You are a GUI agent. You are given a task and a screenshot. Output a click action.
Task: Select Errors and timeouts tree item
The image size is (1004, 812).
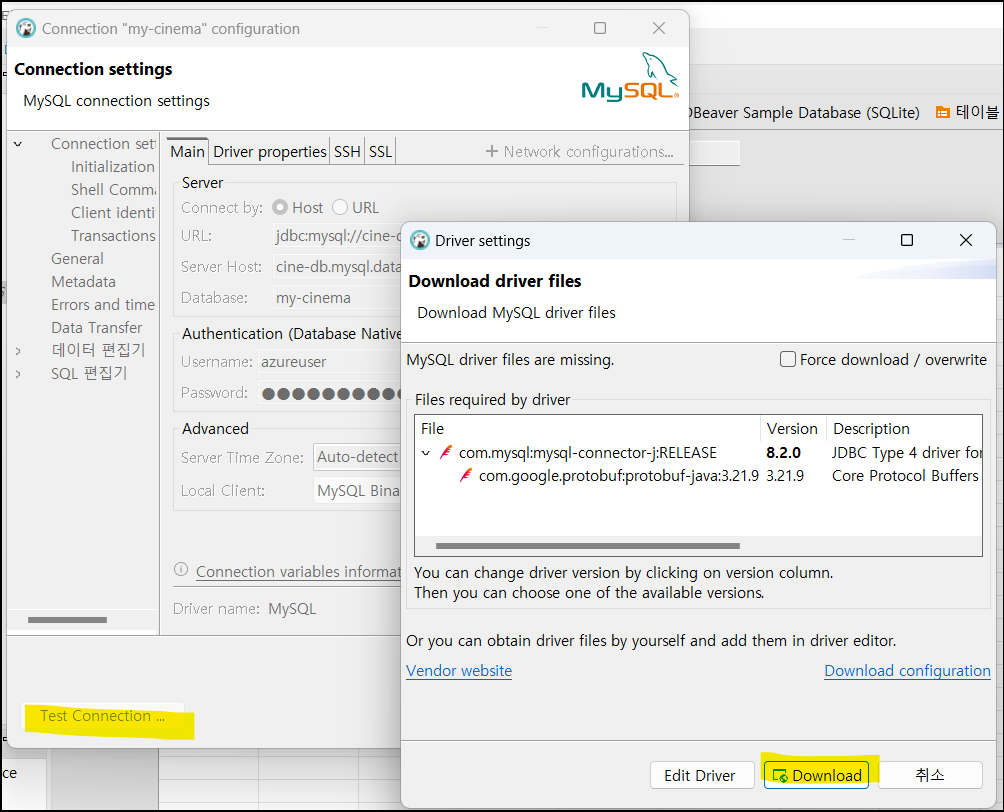pyautogui.click(x=102, y=305)
